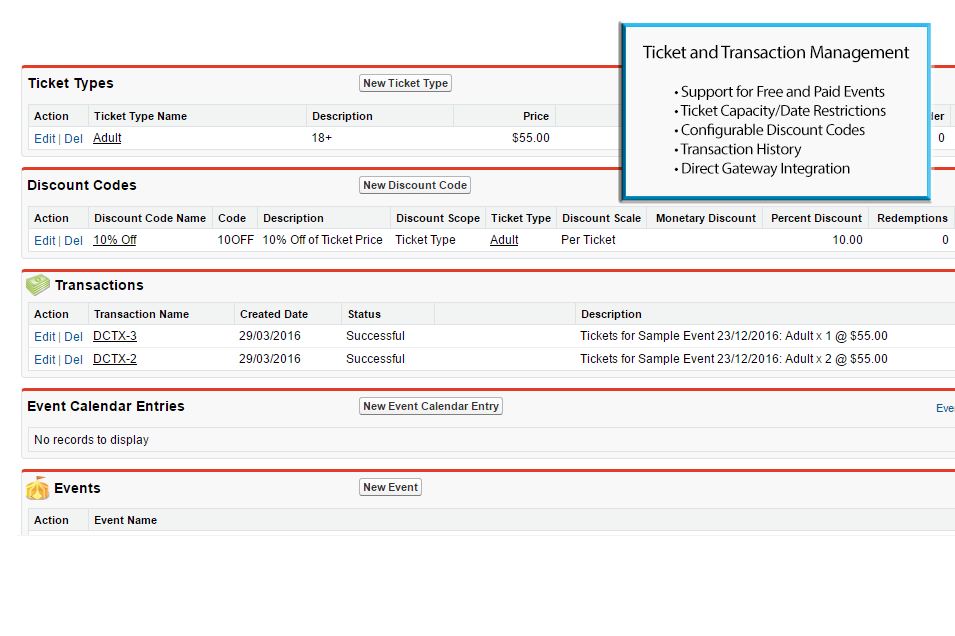Click the Transactions money icon
Screen dimensions: 955x636
(38, 285)
